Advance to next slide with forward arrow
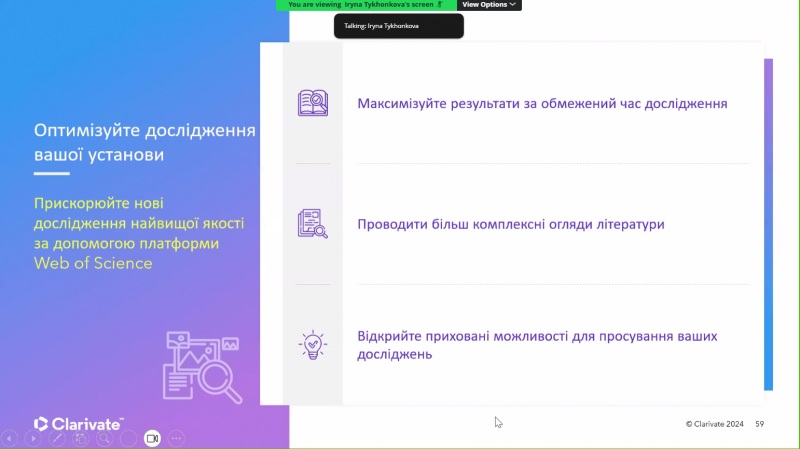The width and height of the screenshot is (800, 449). point(33,438)
